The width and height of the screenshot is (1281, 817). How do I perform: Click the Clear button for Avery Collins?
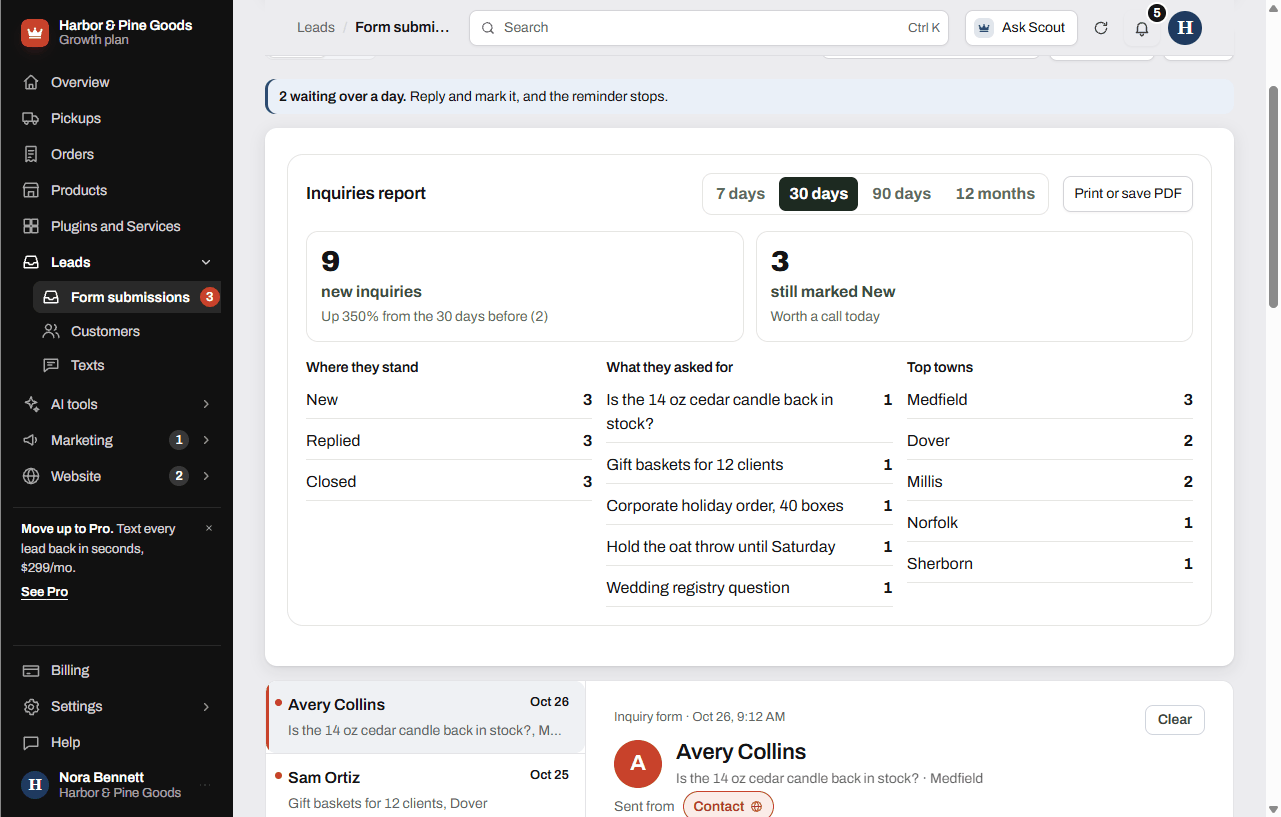click(x=1174, y=720)
